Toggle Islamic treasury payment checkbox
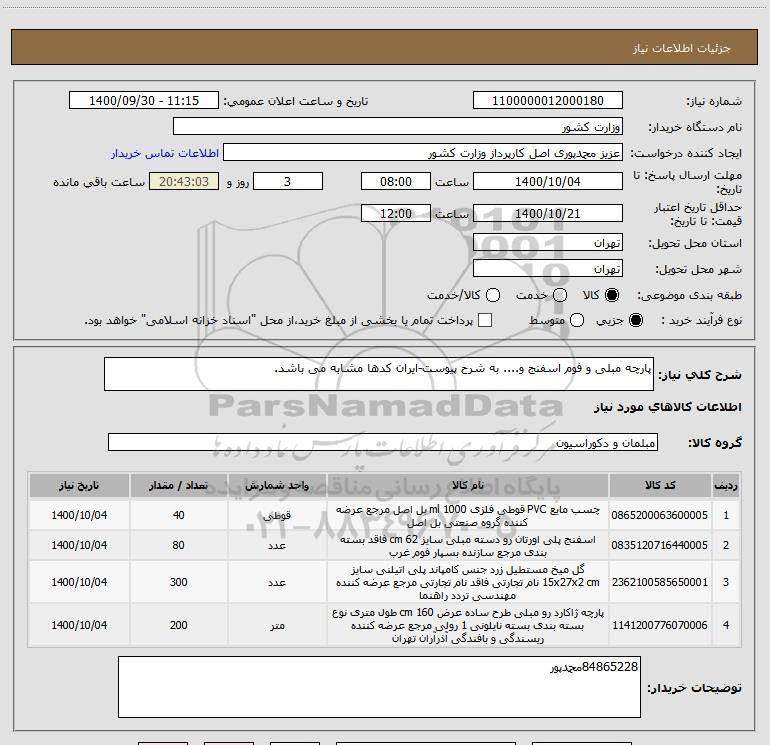 pyautogui.click(x=485, y=320)
